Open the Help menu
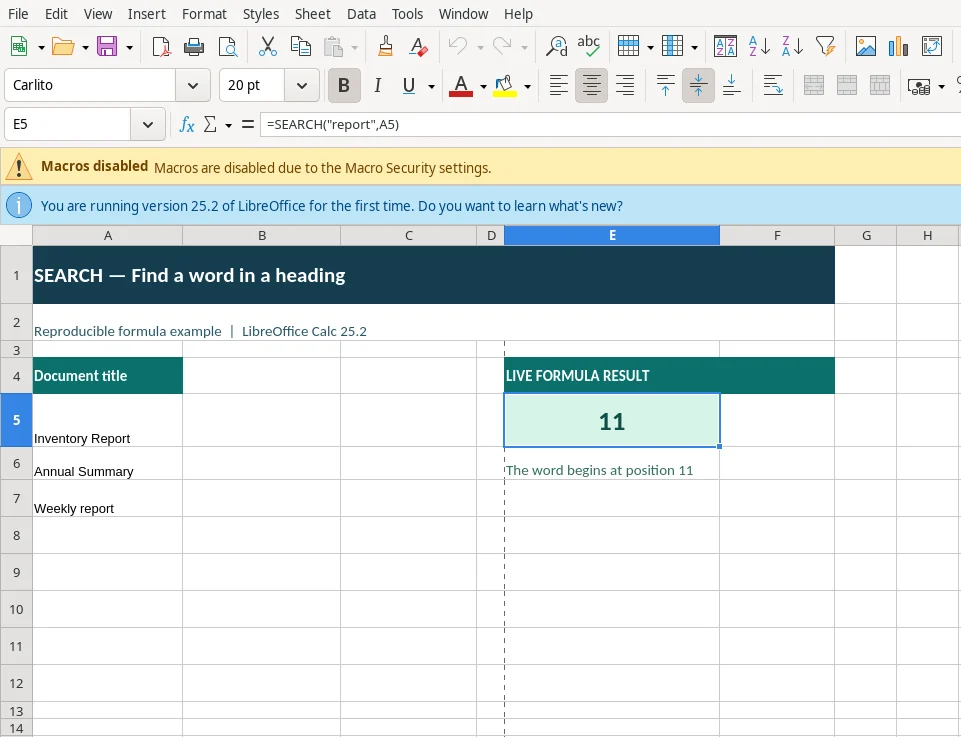The width and height of the screenshot is (961, 737). [x=518, y=13]
